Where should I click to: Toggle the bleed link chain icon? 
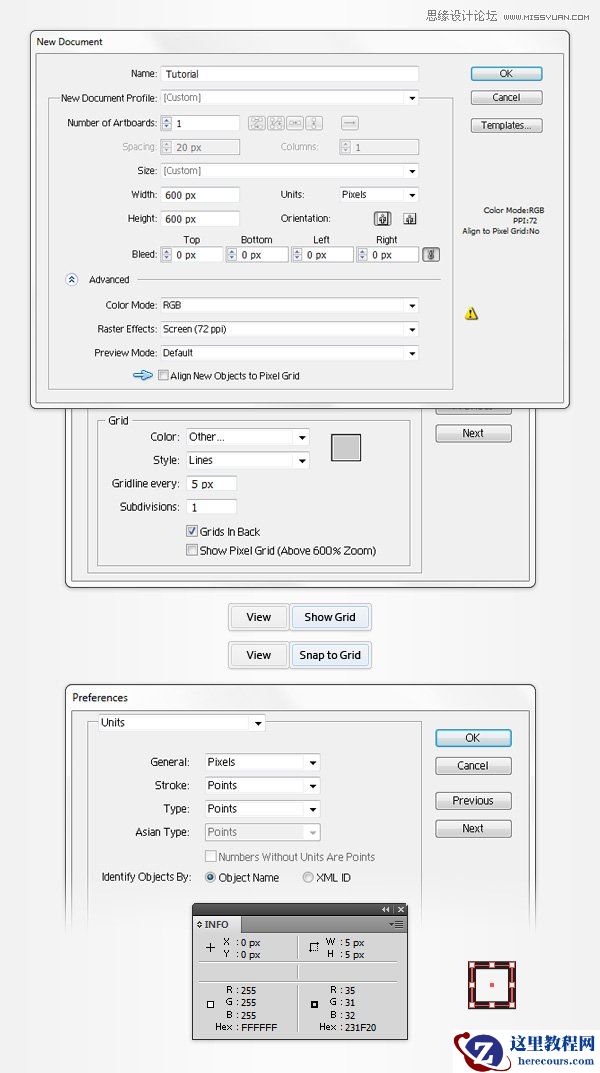tap(431, 255)
